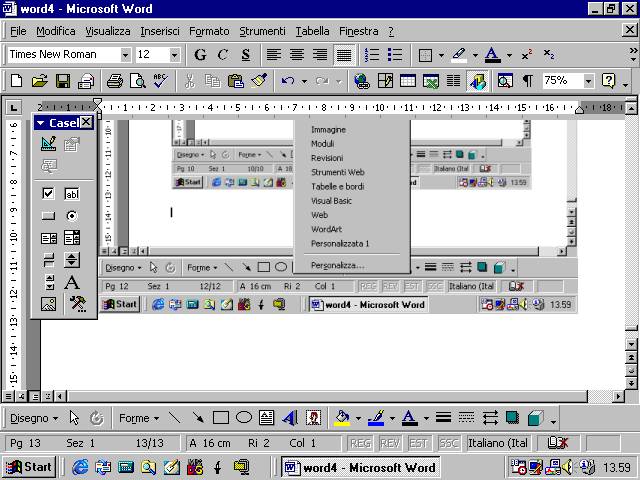Apply a shadow to the shape
The height and width of the screenshot is (480, 640).
pyautogui.click(x=512, y=418)
